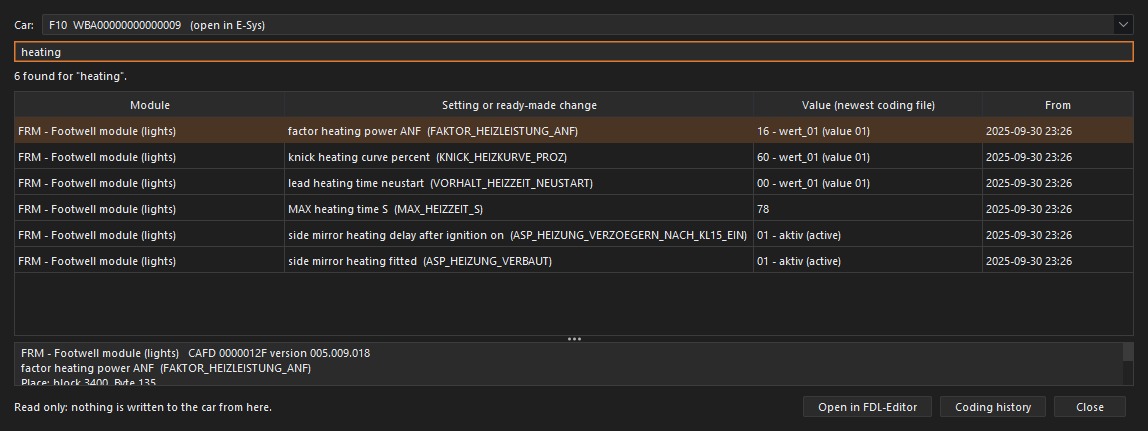This screenshot has width=1148, height=431.
Task: Focus the search field containing "heating"
Action: tap(573, 52)
